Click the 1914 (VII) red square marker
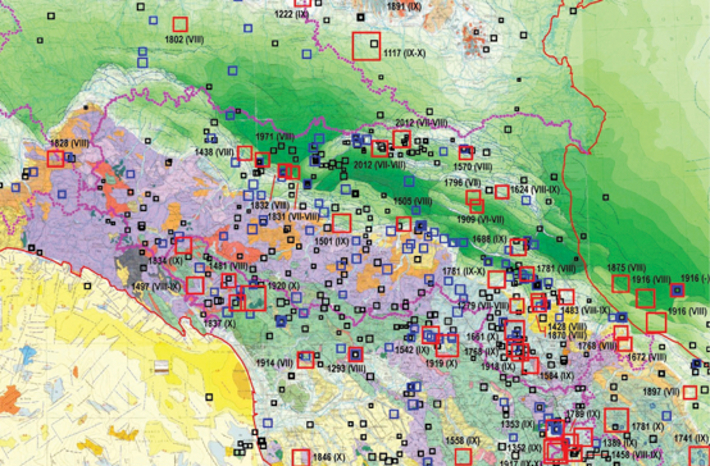This screenshot has height=466, width=710. (x=304, y=360)
